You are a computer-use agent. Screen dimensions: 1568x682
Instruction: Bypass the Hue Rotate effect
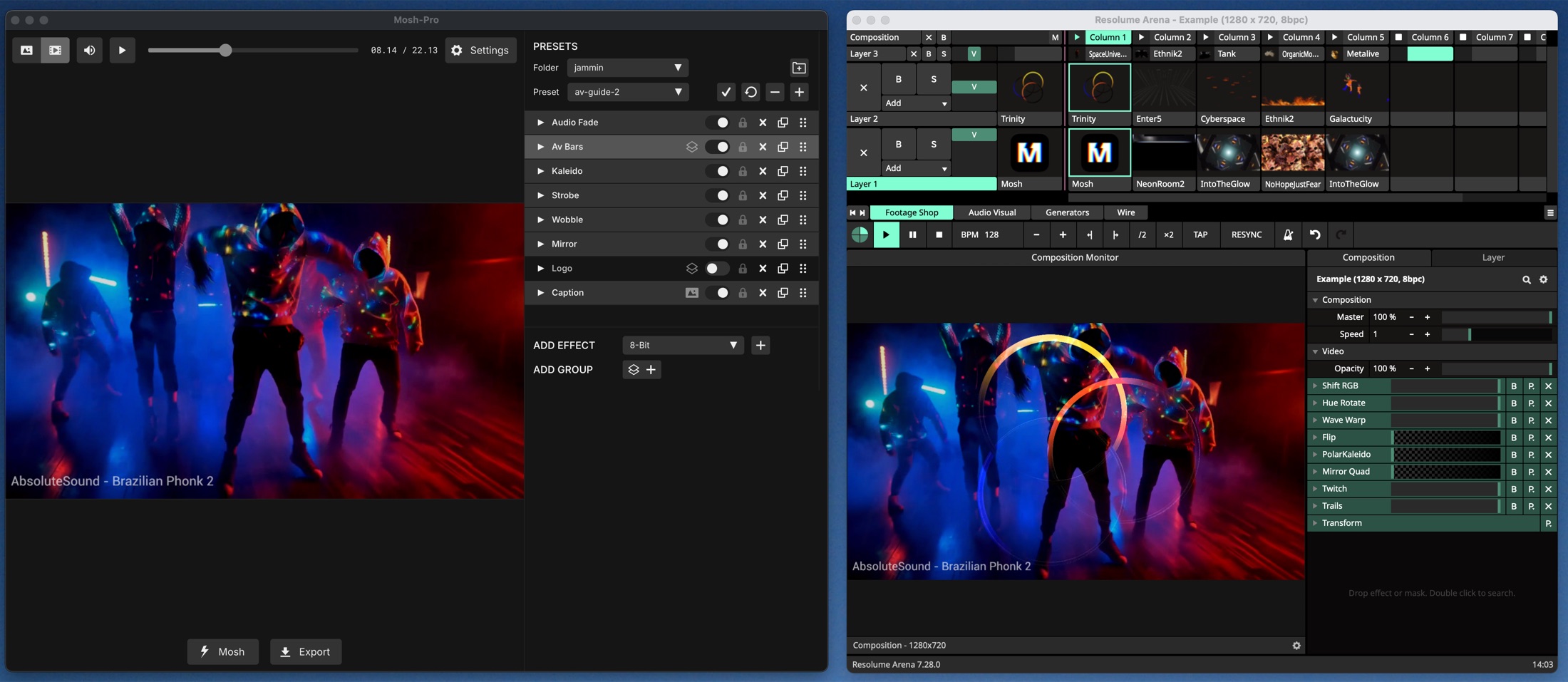pyautogui.click(x=1514, y=403)
